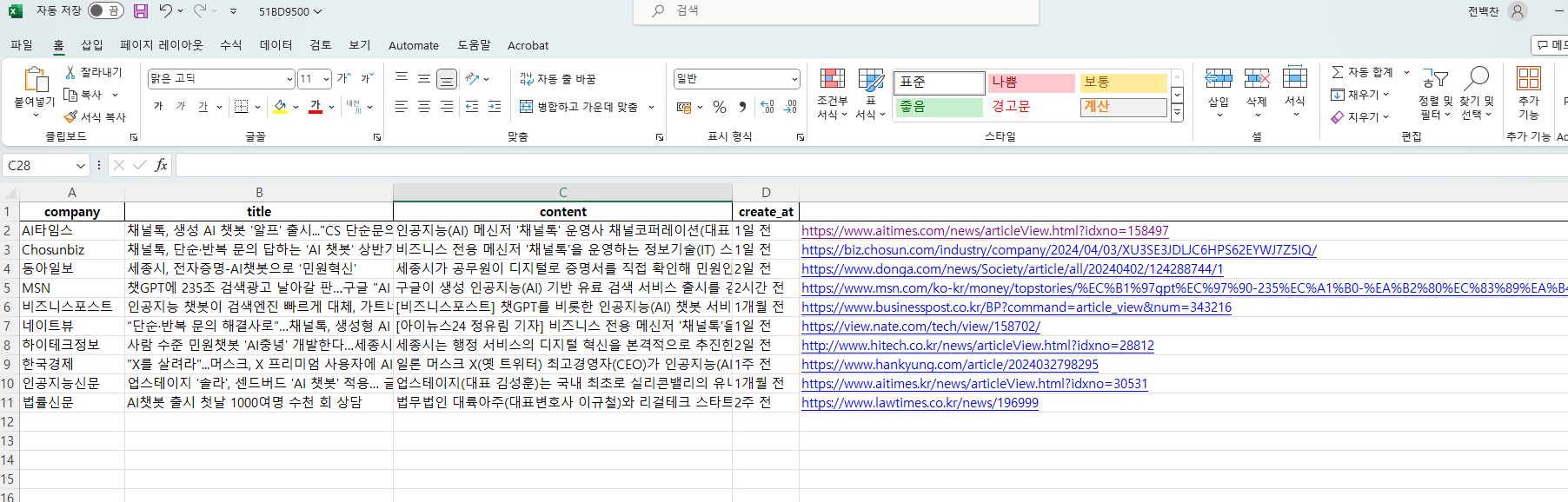Image resolution: width=1568 pixels, height=502 pixels.
Task: Expand the Name Box dropdown for C28
Action: (x=80, y=165)
